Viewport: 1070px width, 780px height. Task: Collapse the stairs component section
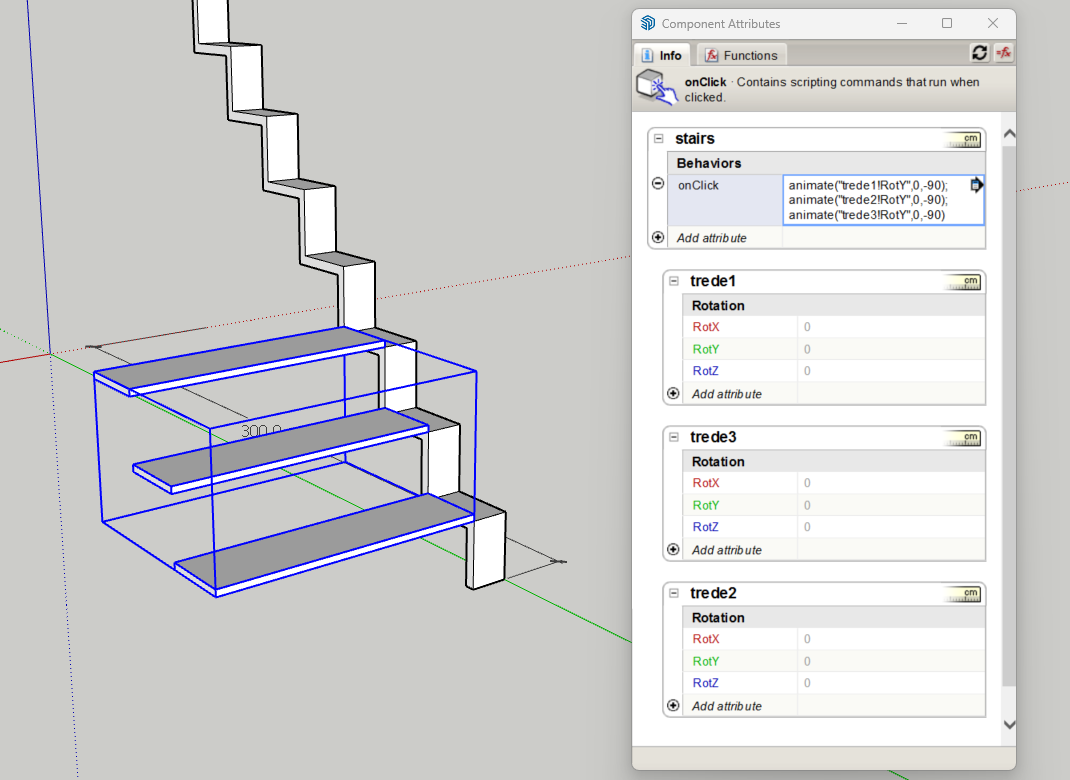pyautogui.click(x=659, y=139)
